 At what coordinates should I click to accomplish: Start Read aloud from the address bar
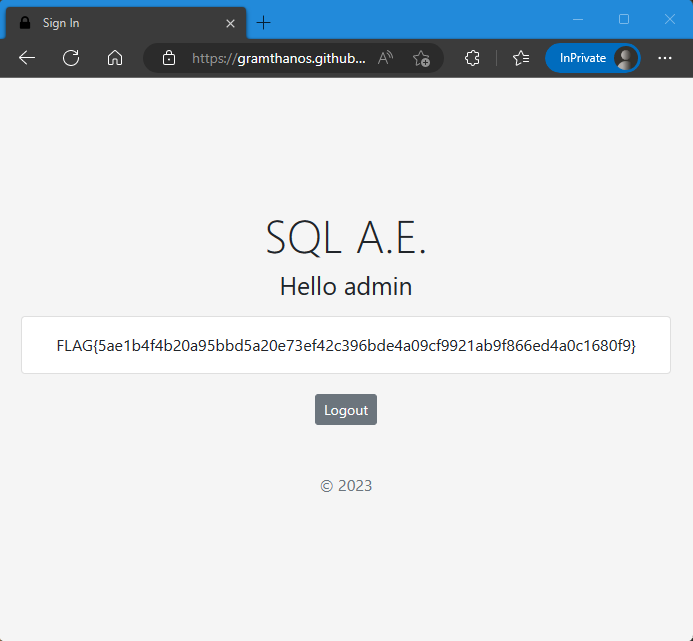385,58
